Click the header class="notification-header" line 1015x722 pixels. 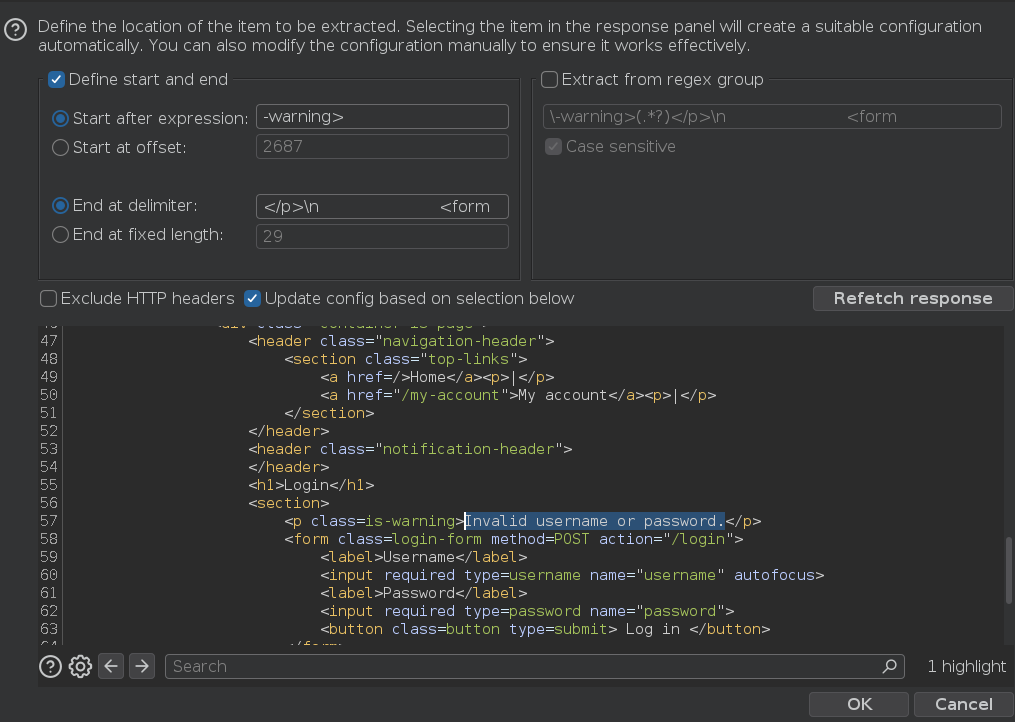[410, 449]
